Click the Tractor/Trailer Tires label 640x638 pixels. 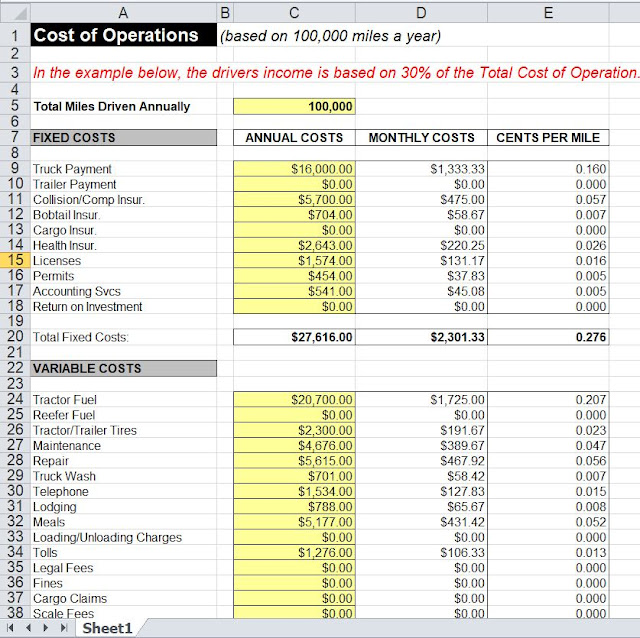pyautogui.click(x=85, y=430)
